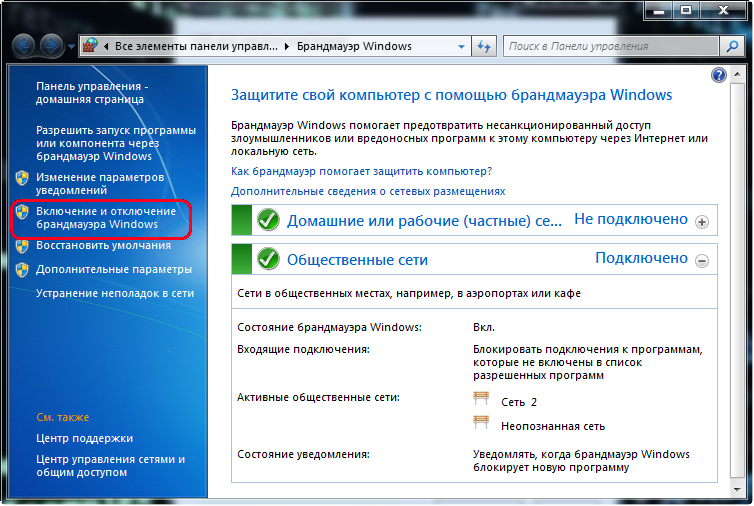The image size is (754, 506).
Task: Click shield icon beside 'Включение и отключение'
Action: 22,212
